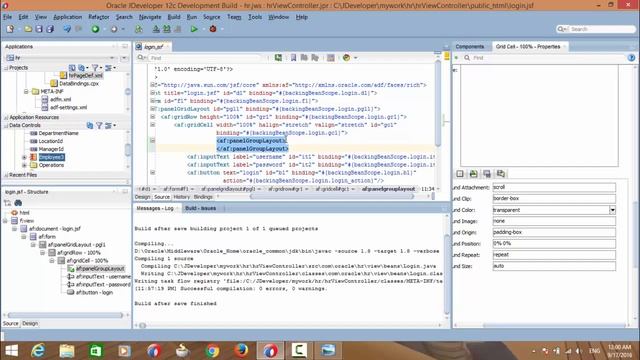Select af:button - login in Structure

point(94,293)
